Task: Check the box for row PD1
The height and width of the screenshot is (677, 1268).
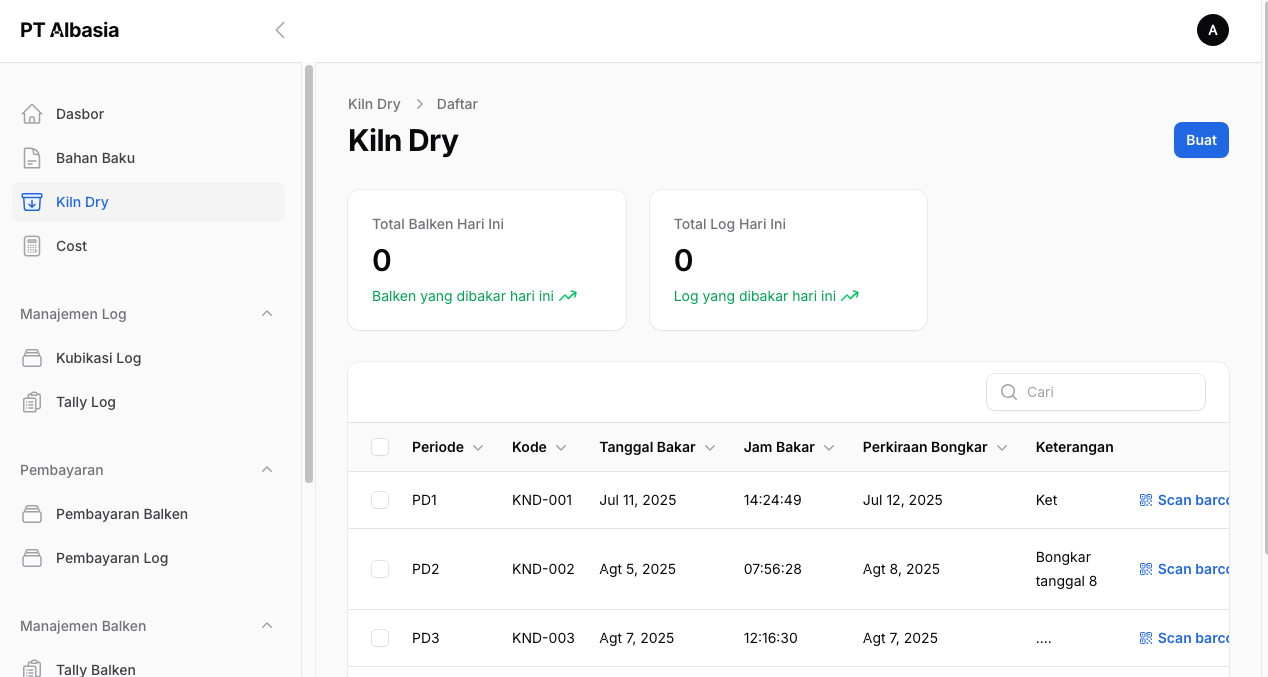Action: (x=380, y=500)
